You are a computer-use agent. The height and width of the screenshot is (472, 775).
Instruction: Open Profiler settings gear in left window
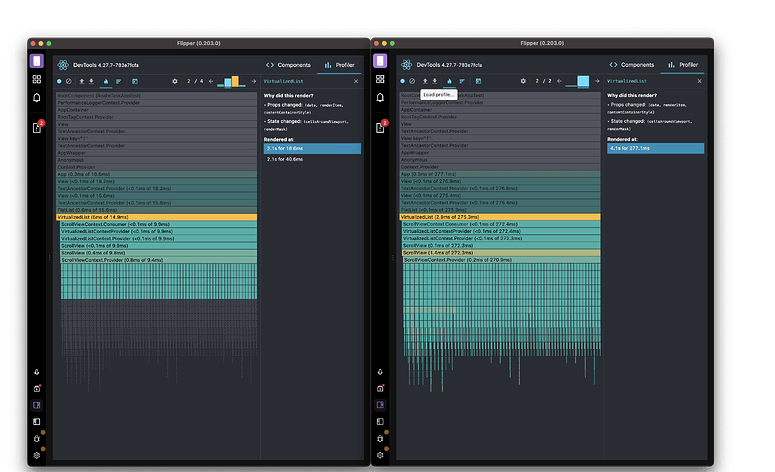point(174,81)
